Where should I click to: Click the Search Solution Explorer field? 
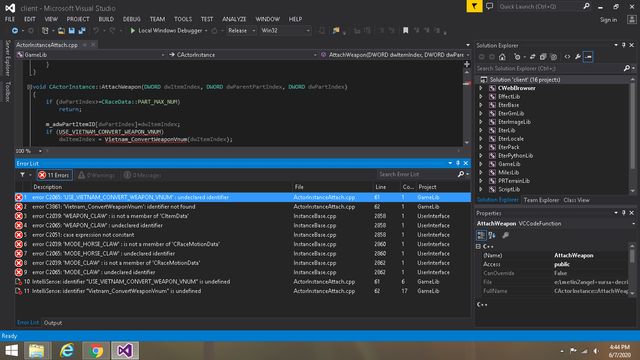pos(549,69)
